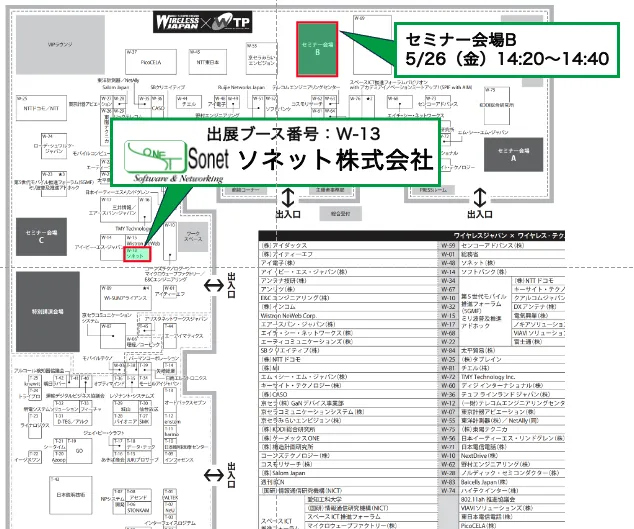634x529 pixels.
Task: Select the GO booth on the map
Action: click(79, 451)
